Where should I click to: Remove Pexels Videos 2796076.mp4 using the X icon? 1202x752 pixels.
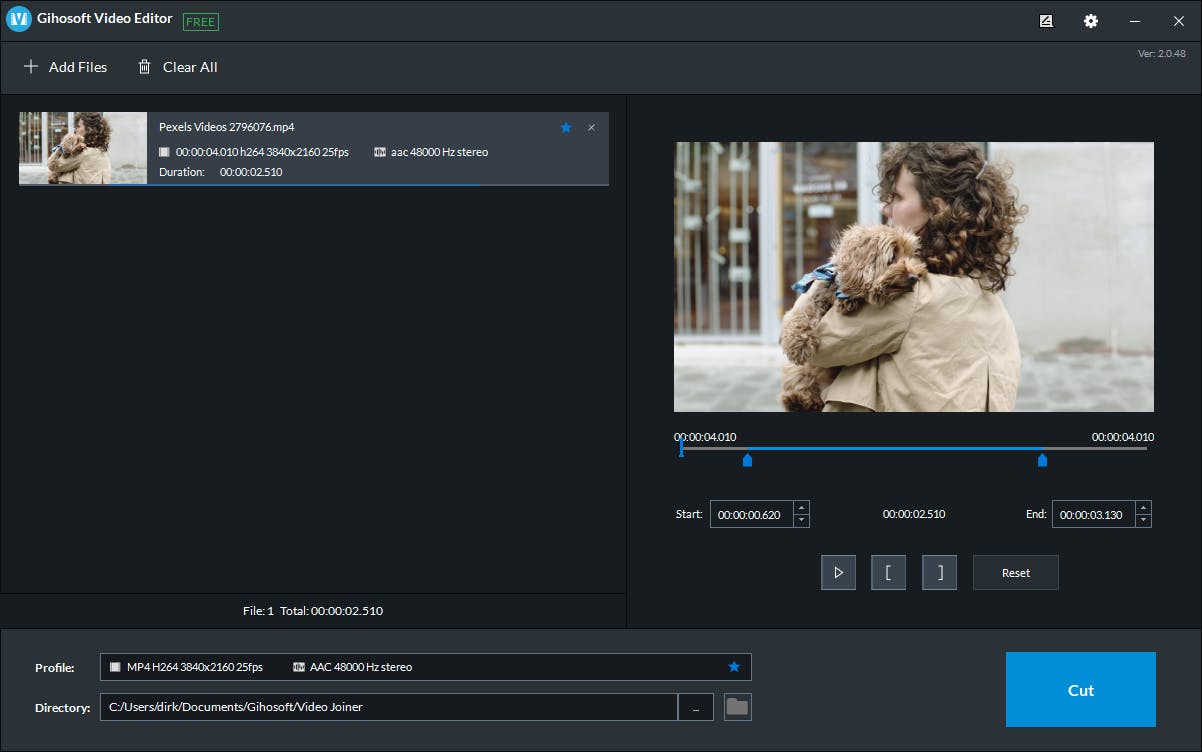pos(591,128)
